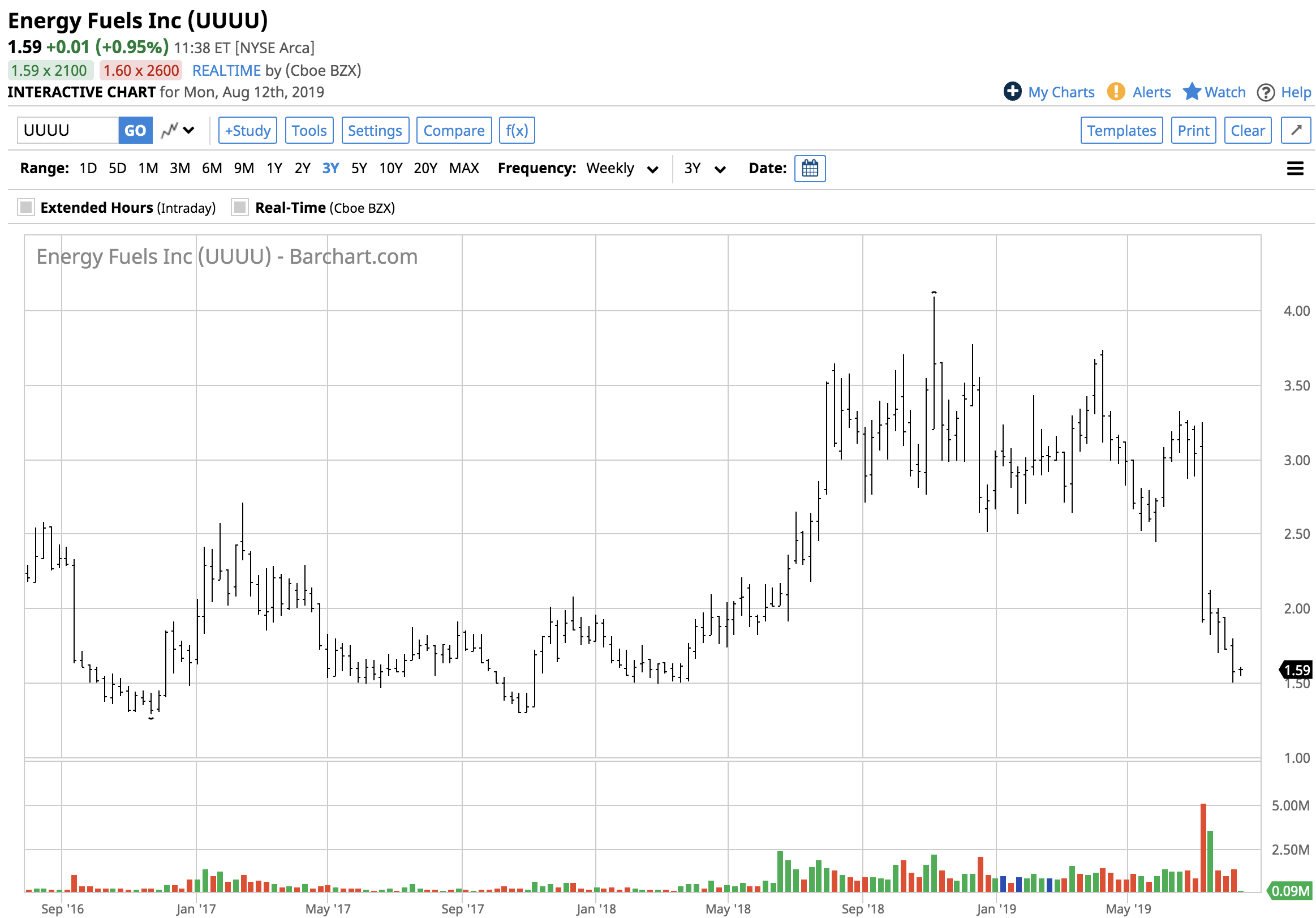The image size is (1316, 918).
Task: Open the Templates button
Action: click(1122, 130)
